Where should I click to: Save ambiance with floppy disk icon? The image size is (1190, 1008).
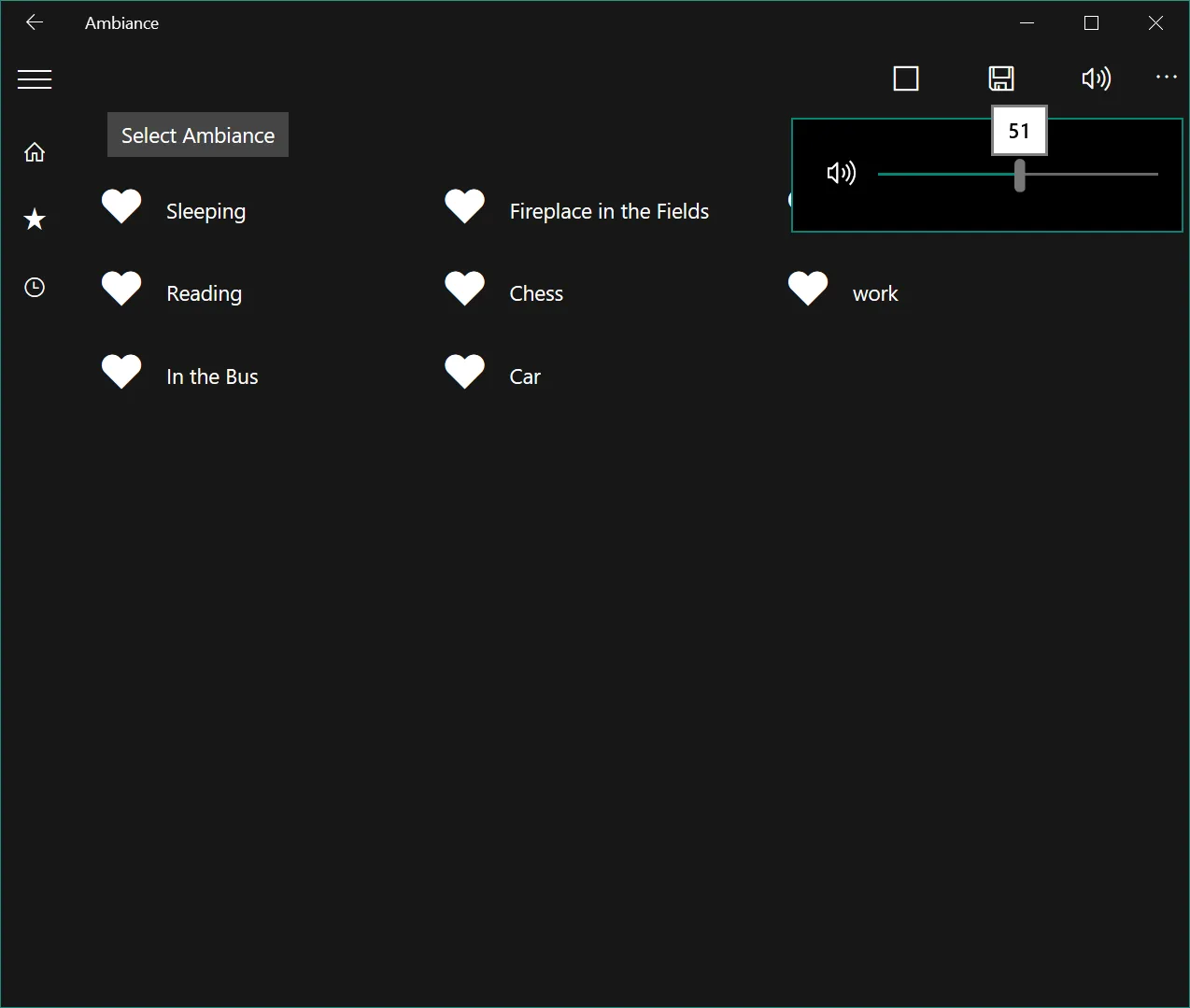coord(1001,78)
